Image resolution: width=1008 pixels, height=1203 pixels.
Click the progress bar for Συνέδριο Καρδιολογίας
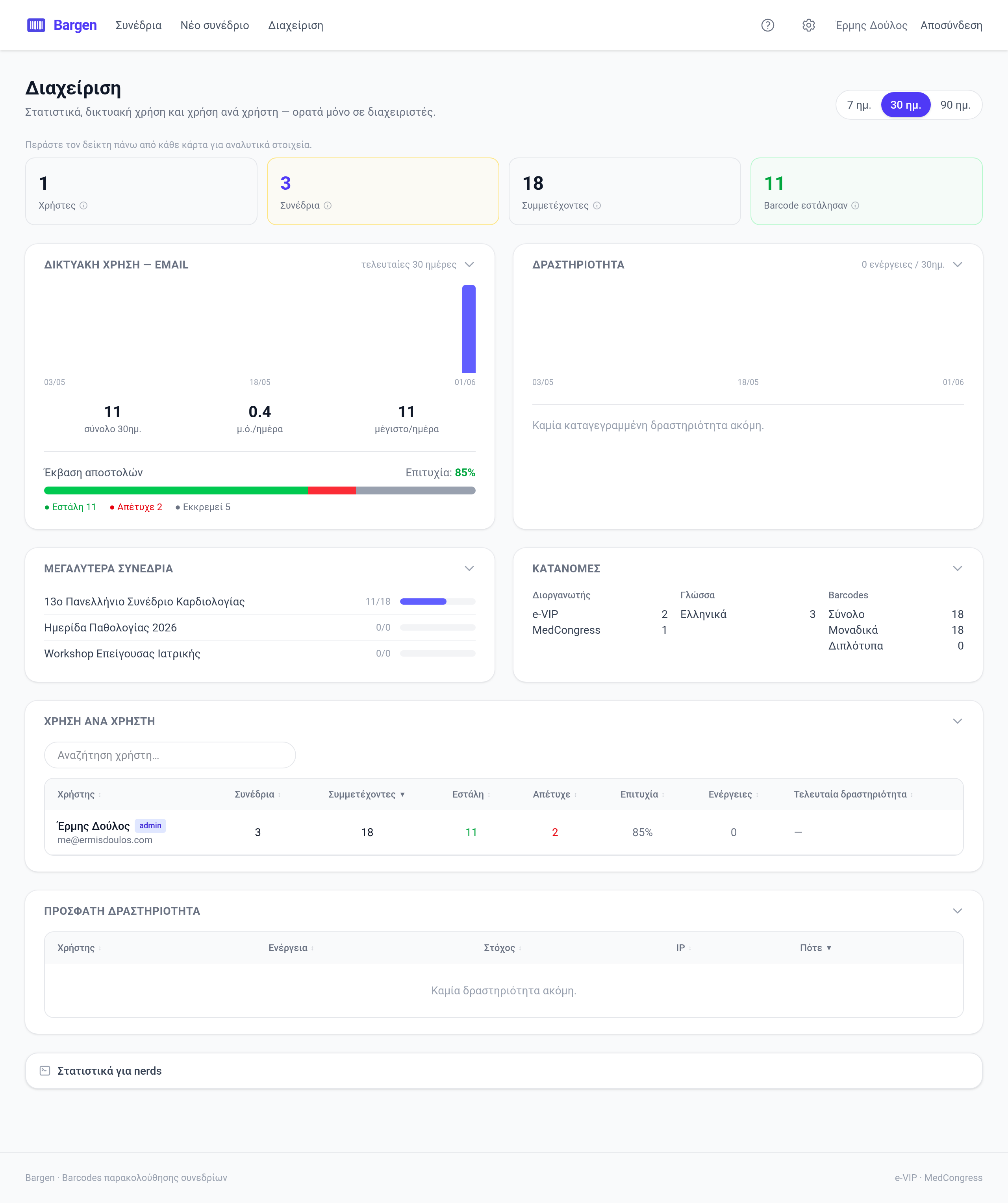tap(437, 601)
